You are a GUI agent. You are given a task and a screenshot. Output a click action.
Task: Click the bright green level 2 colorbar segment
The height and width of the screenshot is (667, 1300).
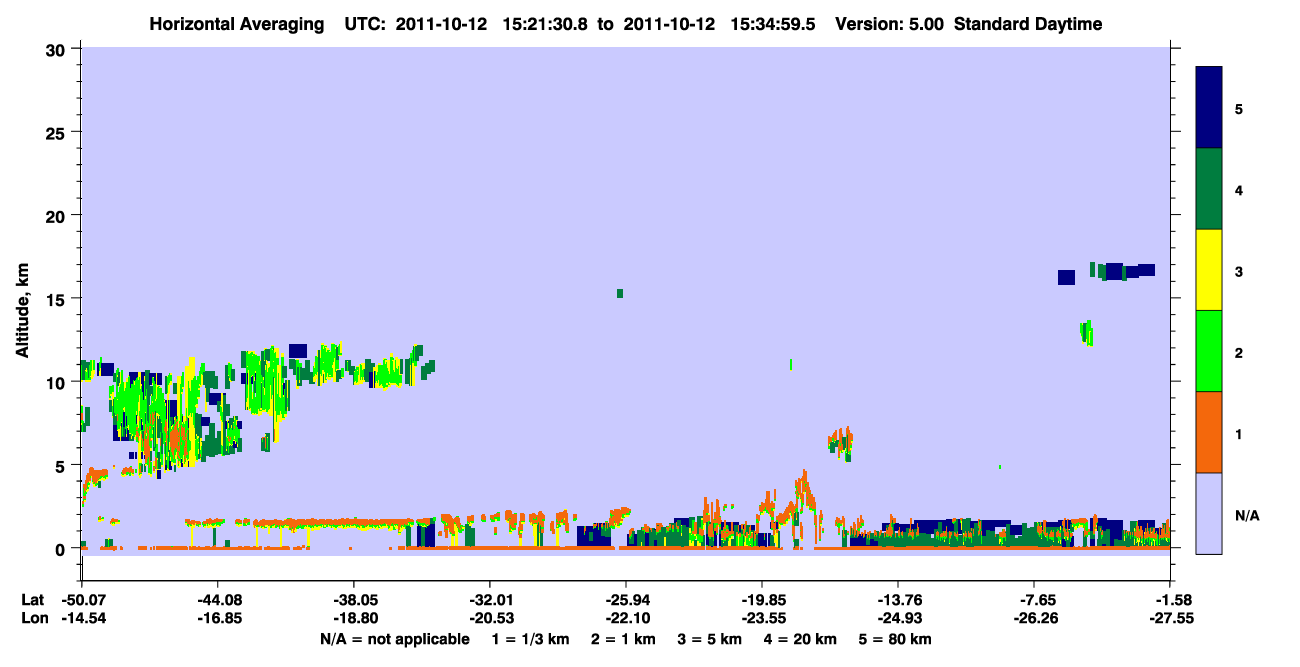click(1209, 351)
